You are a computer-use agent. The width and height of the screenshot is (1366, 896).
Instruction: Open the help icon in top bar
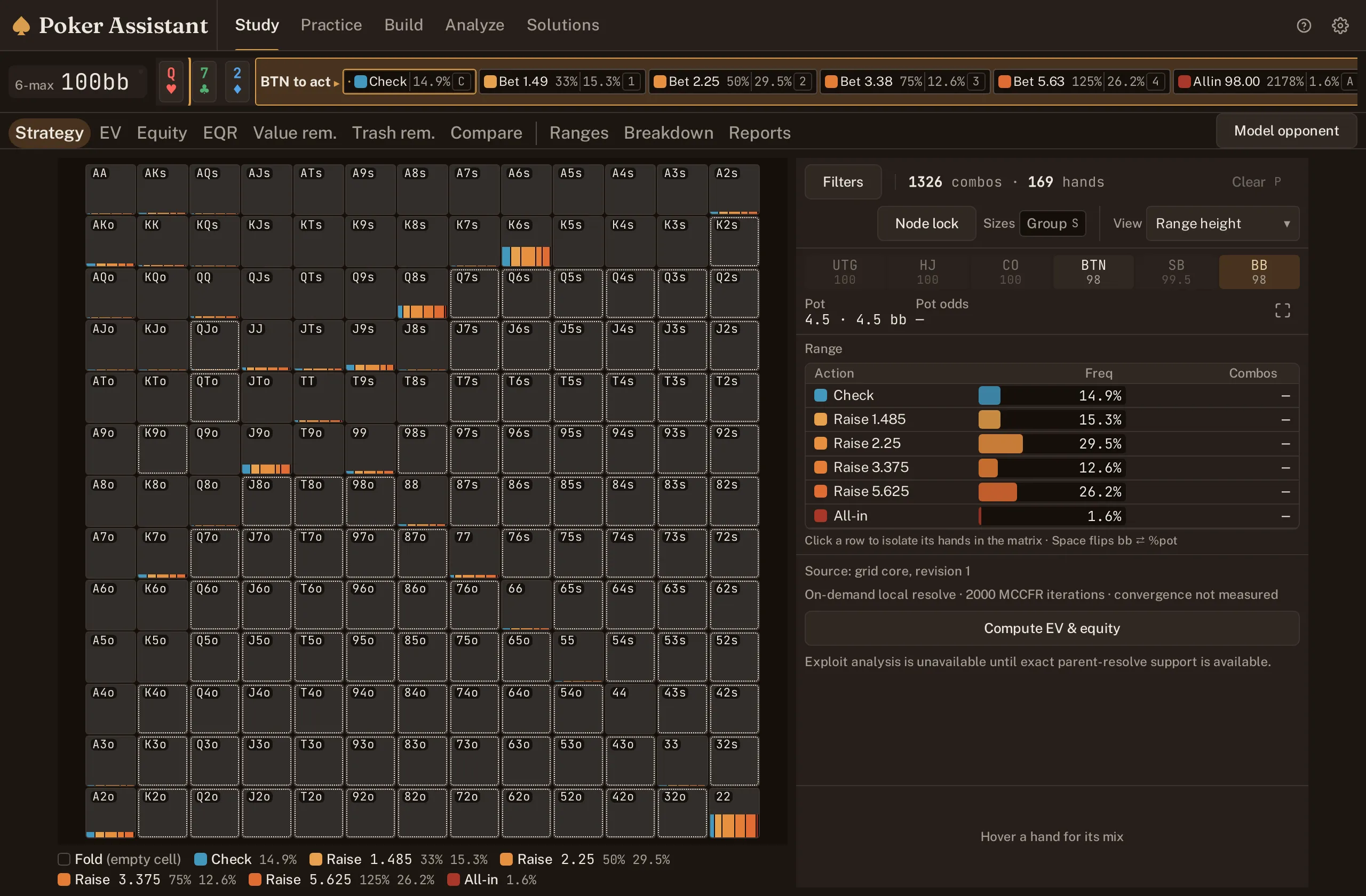[1304, 25]
